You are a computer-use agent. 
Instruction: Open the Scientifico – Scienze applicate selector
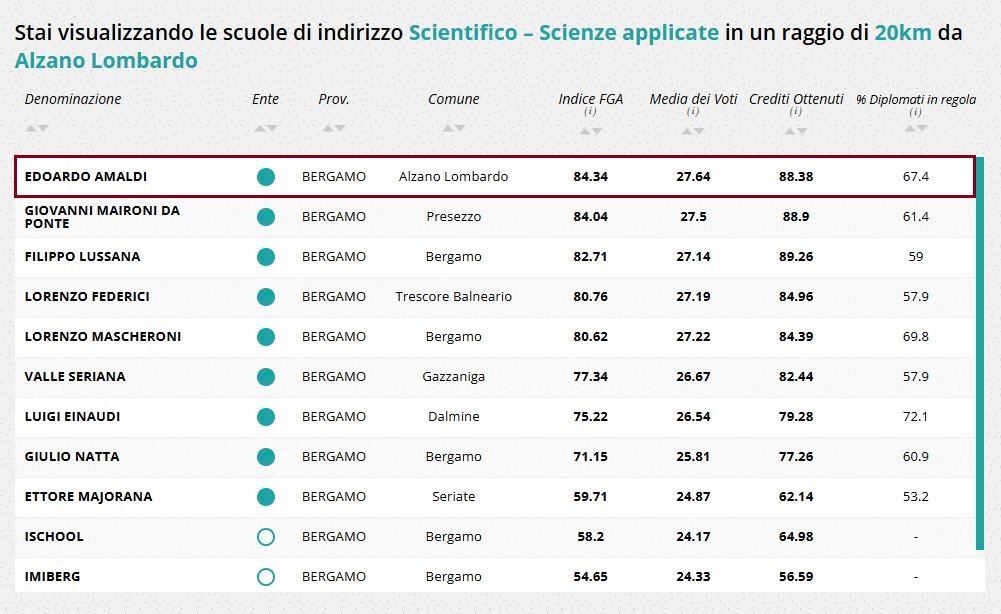[563, 32]
